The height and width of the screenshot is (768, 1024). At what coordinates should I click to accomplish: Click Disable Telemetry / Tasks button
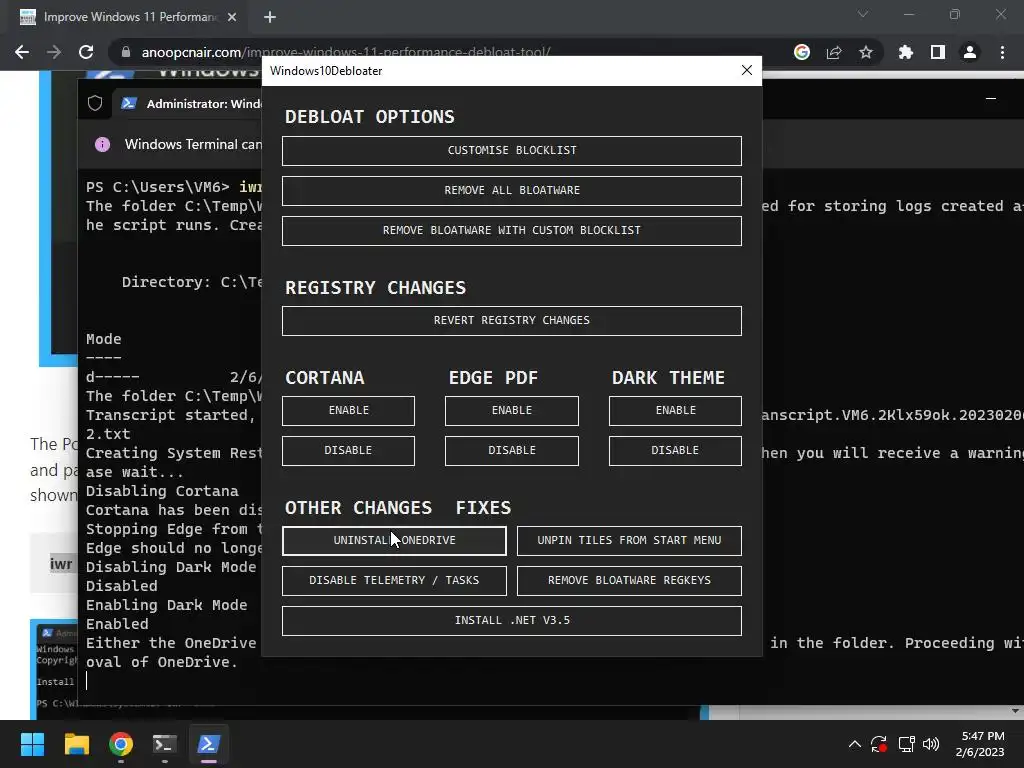(394, 581)
